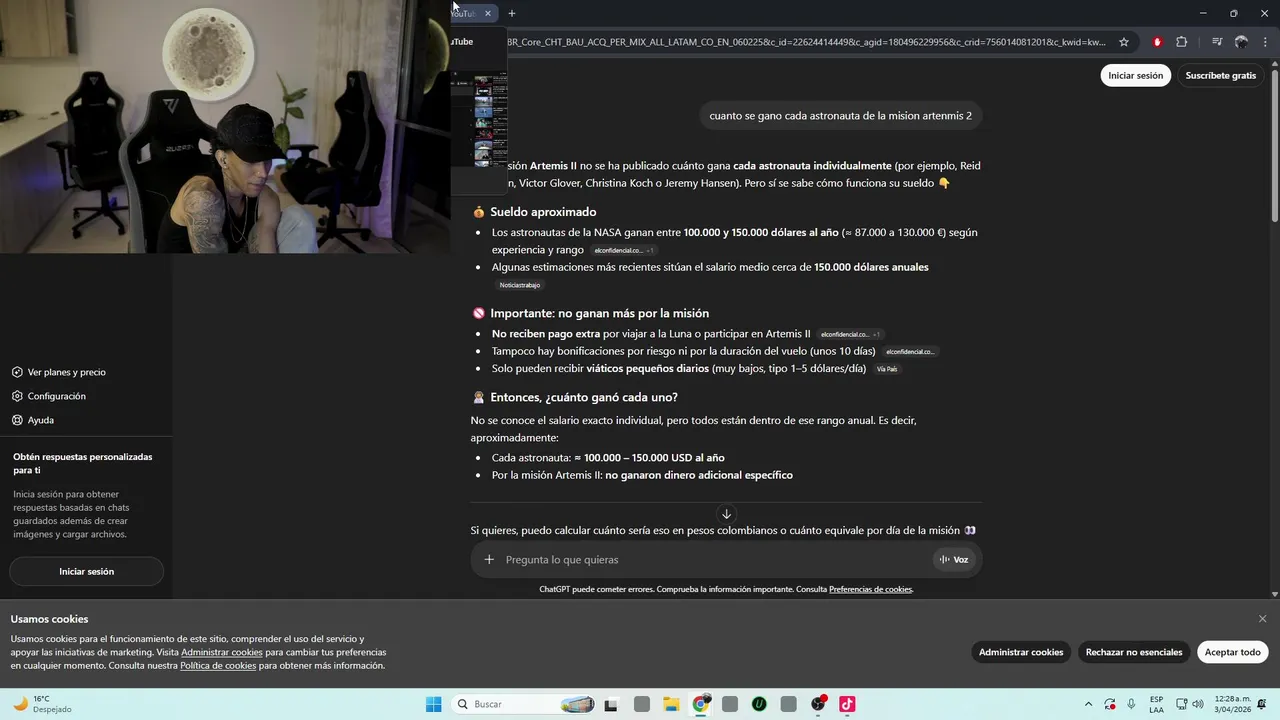1280x720 pixels.
Task: Click Iniciar sesión in the top header
Action: click(x=1135, y=75)
